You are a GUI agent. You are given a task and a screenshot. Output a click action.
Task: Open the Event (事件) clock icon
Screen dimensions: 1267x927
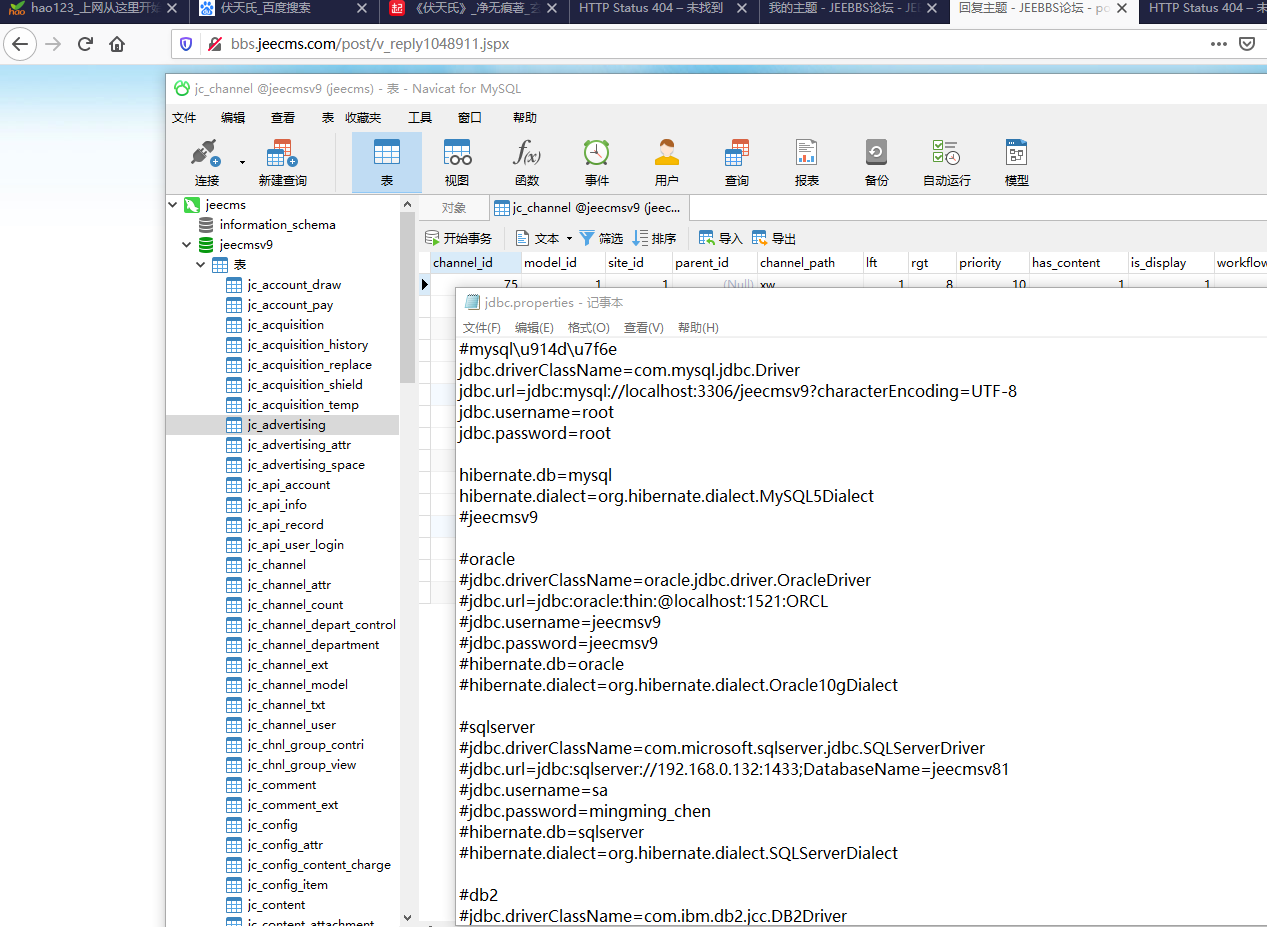tap(597, 163)
